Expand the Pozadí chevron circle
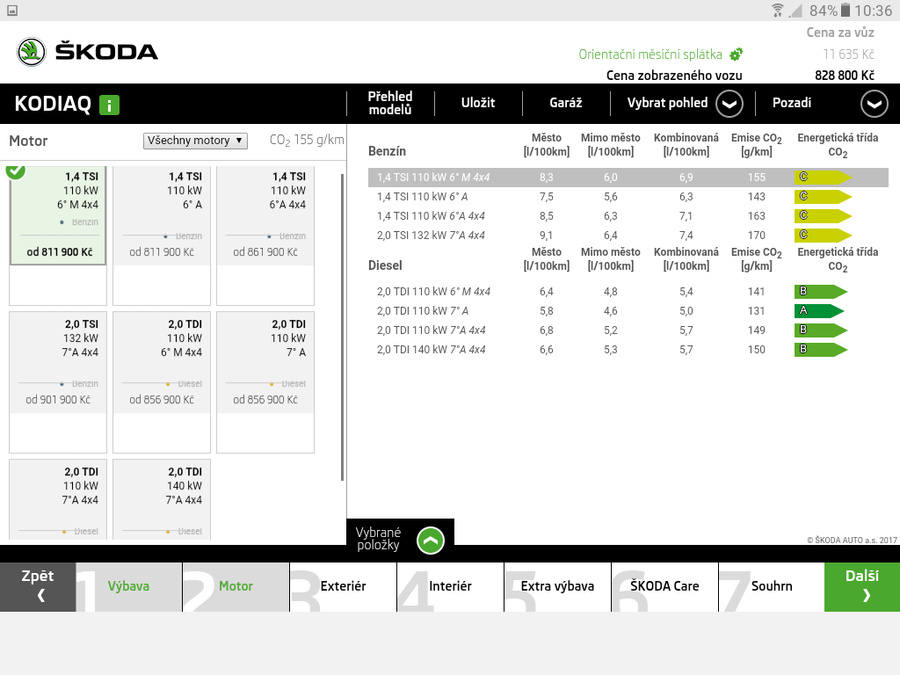The width and height of the screenshot is (900, 675). tap(874, 104)
